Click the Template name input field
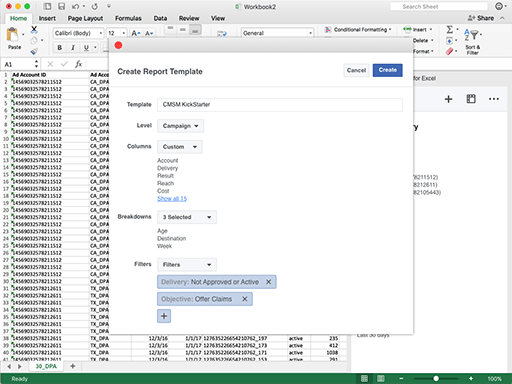The image size is (512, 384). [280, 105]
